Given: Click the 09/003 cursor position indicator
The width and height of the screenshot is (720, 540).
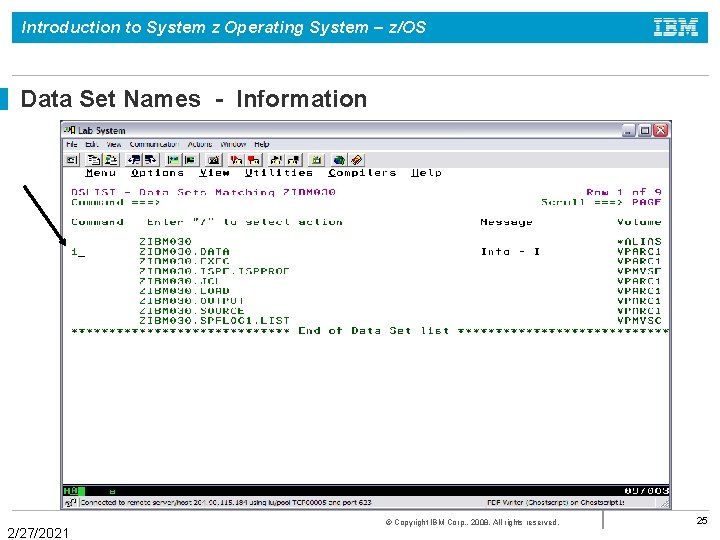Looking at the screenshot, I should click(647, 491).
